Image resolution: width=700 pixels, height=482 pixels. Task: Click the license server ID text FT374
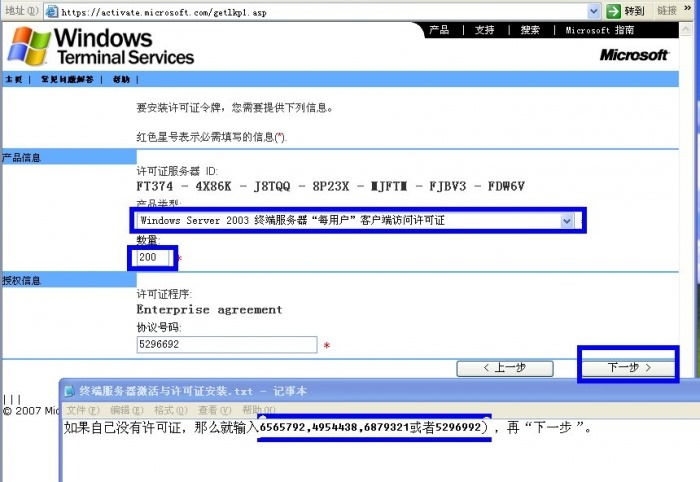(154, 186)
